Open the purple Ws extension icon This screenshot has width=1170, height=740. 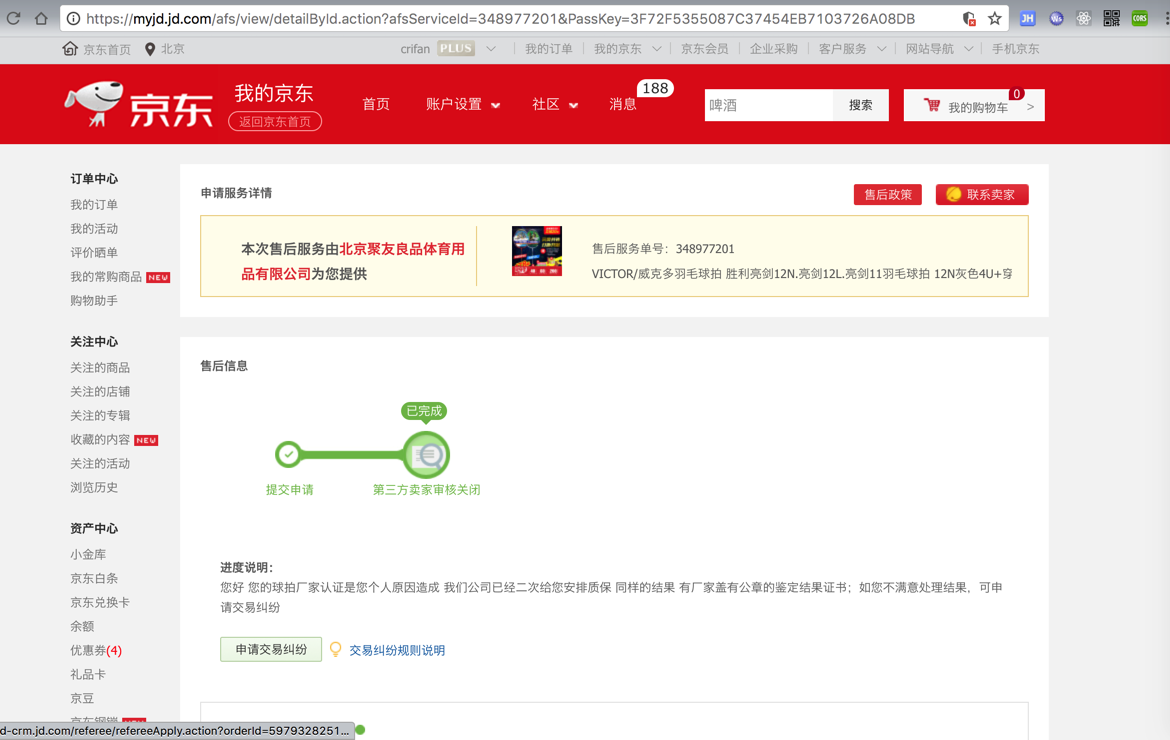[x=1056, y=19]
